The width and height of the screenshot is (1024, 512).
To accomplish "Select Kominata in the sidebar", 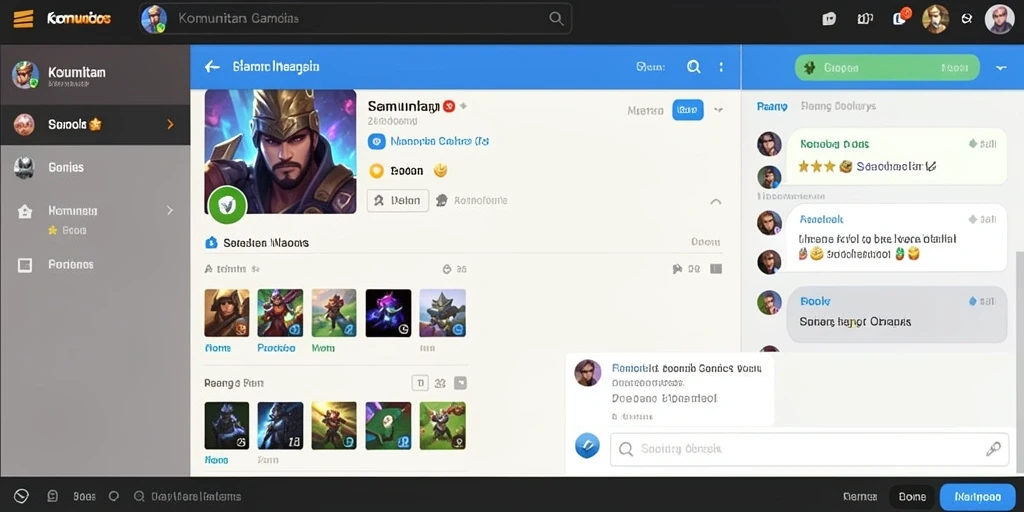I will [x=95, y=211].
